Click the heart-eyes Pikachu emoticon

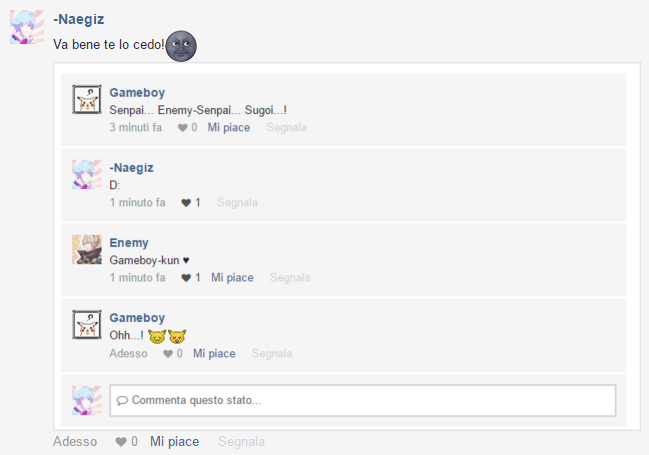click(177, 336)
